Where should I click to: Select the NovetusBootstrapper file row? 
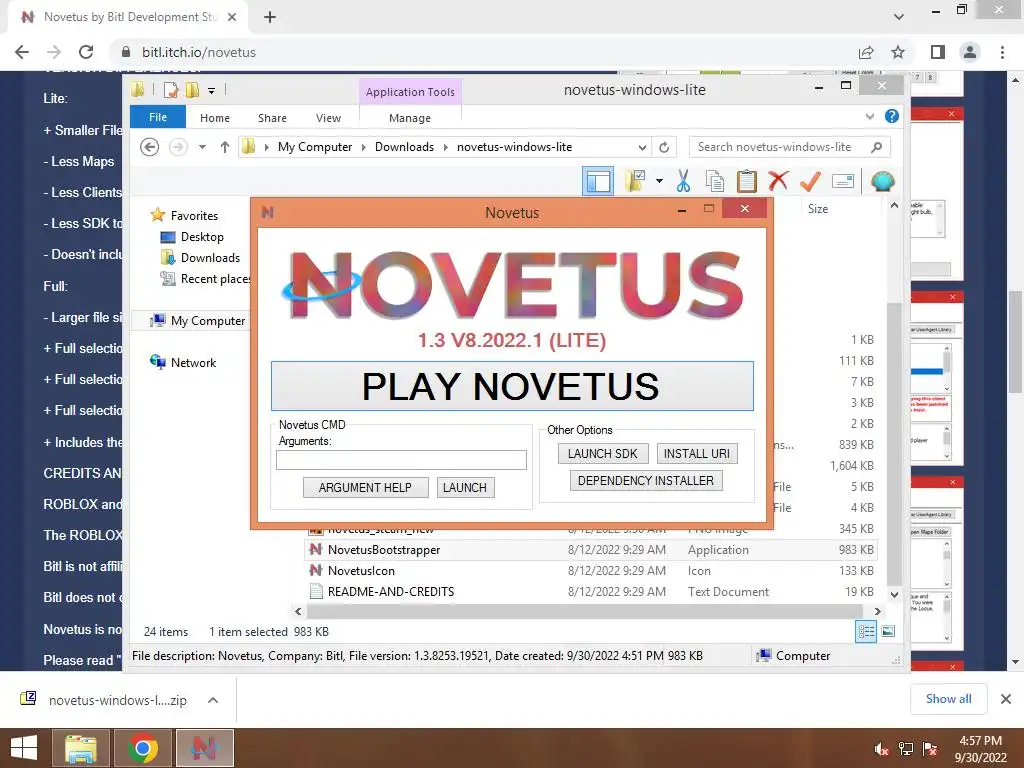[591, 550]
